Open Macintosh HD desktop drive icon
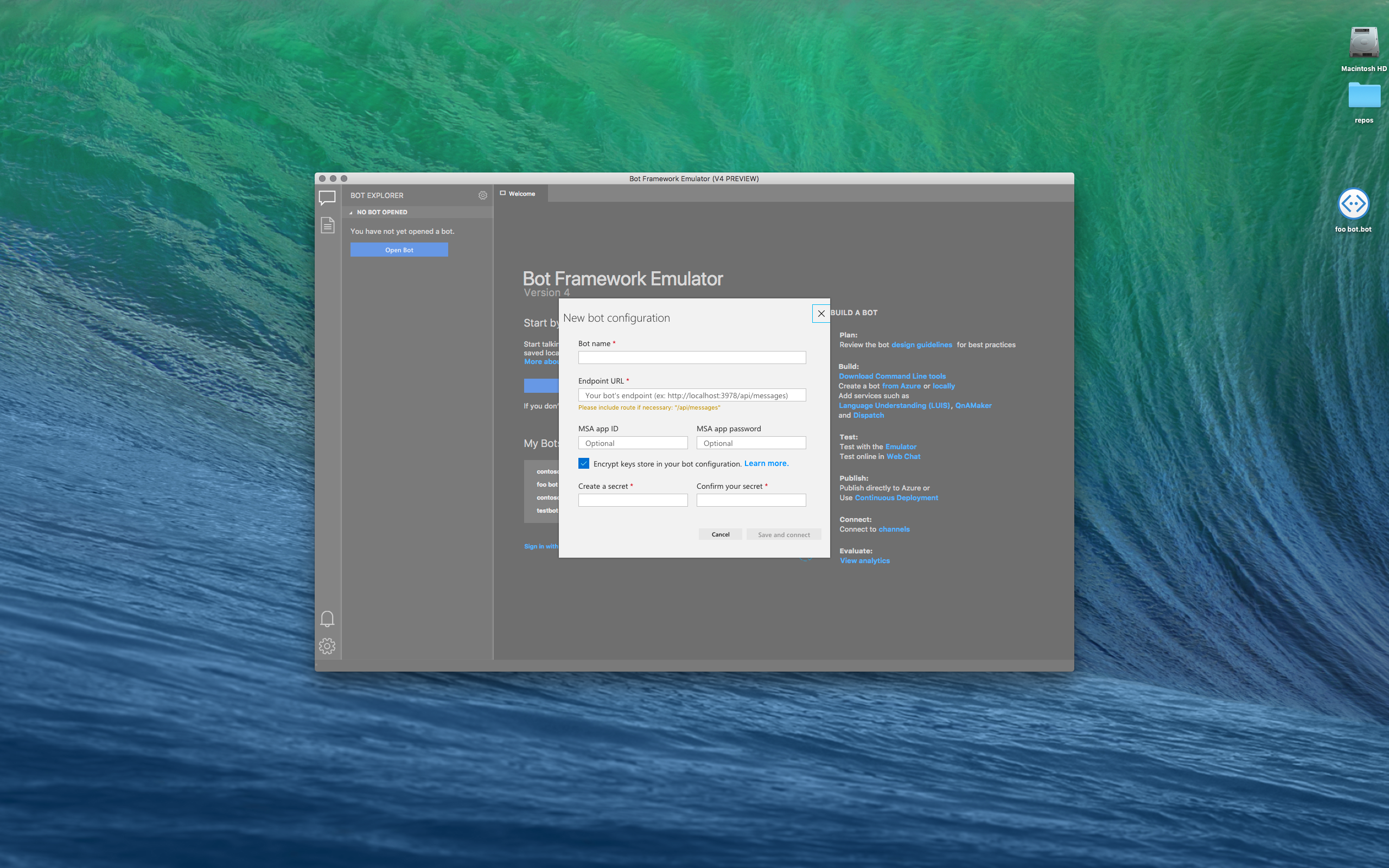This screenshot has width=1389, height=868. [1363, 49]
